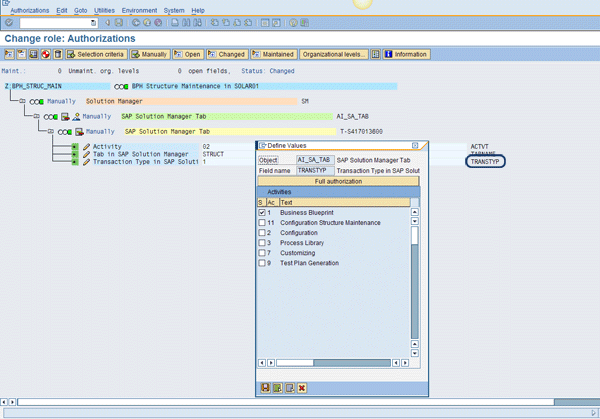This screenshot has height=419, width=600.
Task: Enable the Test Plan Generation checkbox
Action: pos(262,262)
